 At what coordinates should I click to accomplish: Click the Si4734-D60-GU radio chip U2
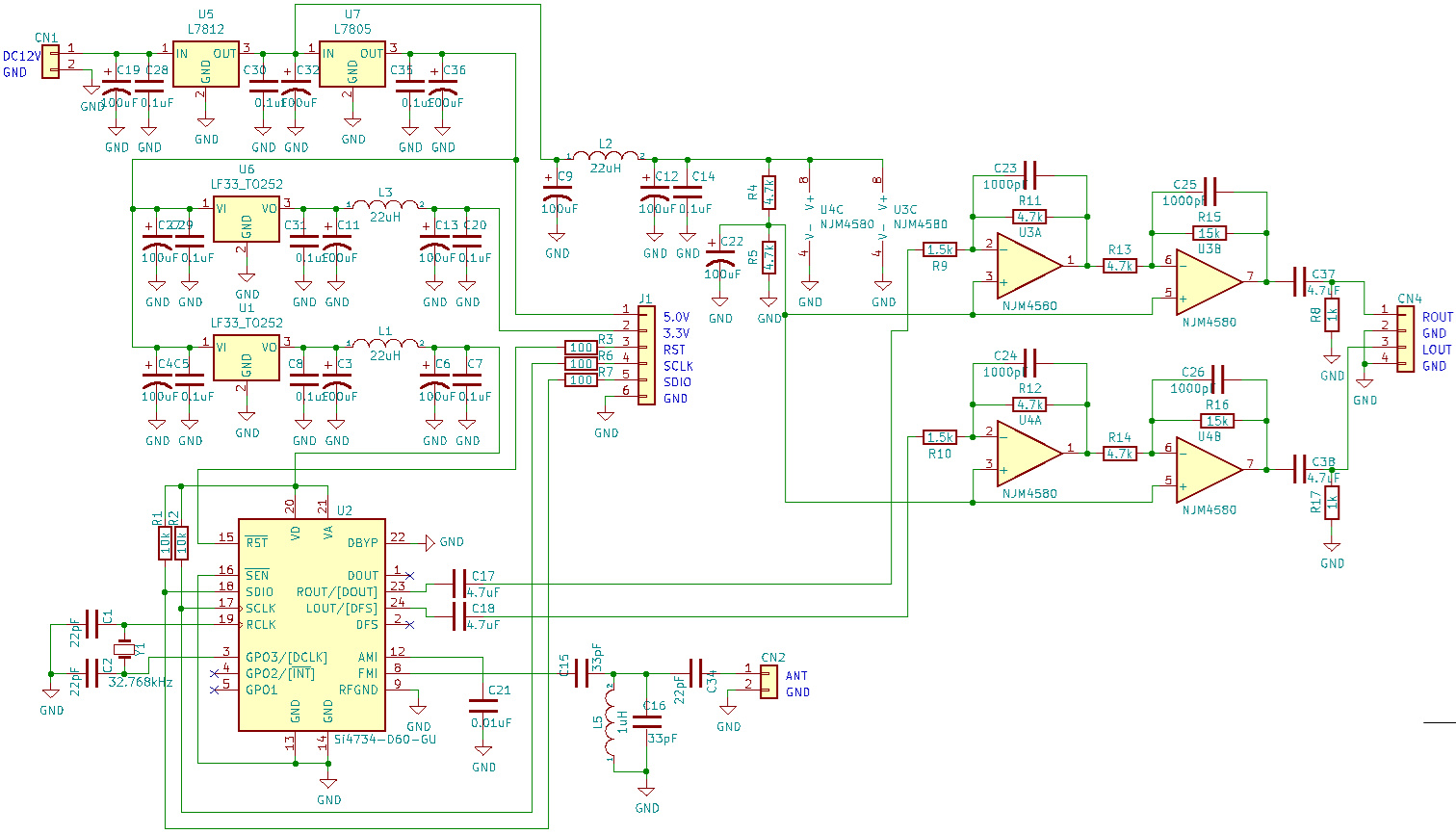[x=312, y=624]
